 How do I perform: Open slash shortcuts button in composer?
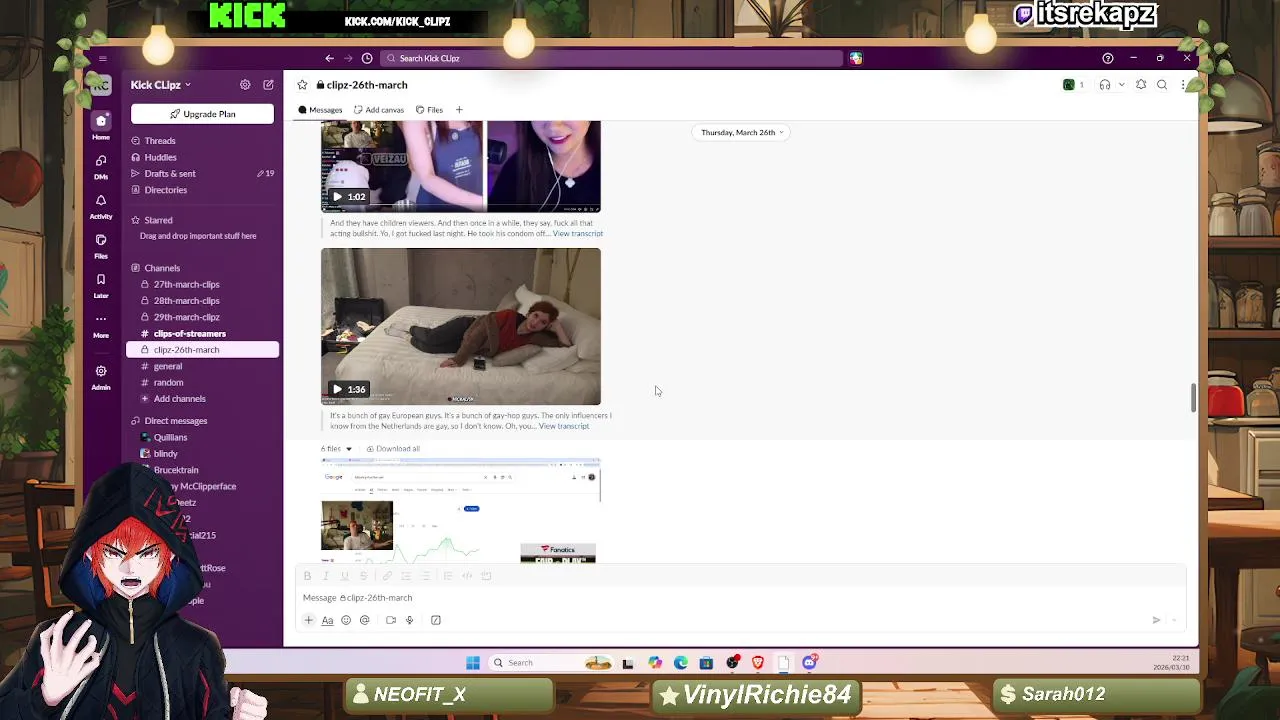(x=436, y=620)
